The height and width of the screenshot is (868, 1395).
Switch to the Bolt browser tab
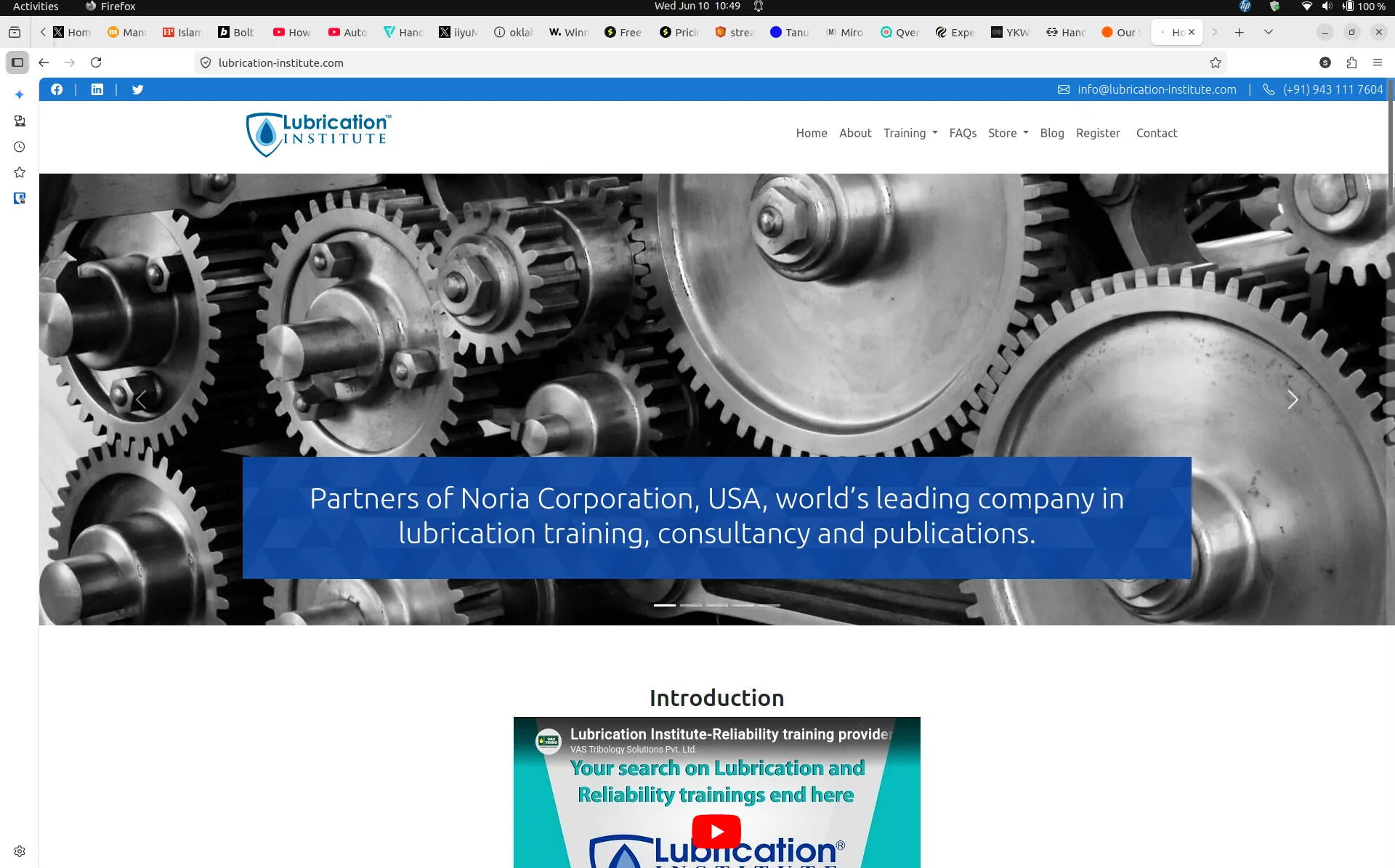click(236, 32)
